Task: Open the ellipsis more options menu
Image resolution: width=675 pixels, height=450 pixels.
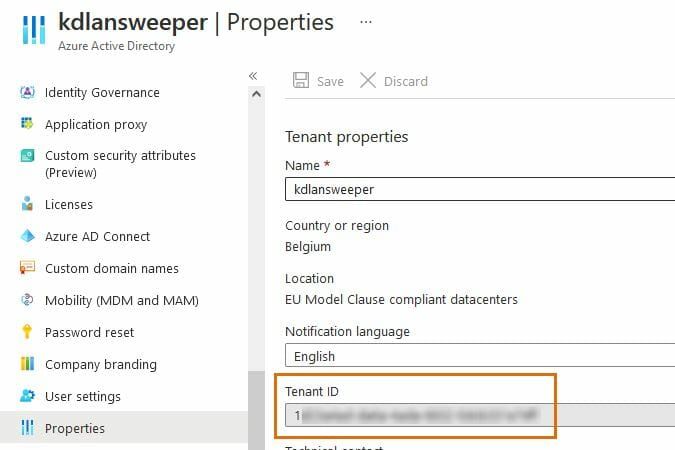Action: tap(366, 21)
